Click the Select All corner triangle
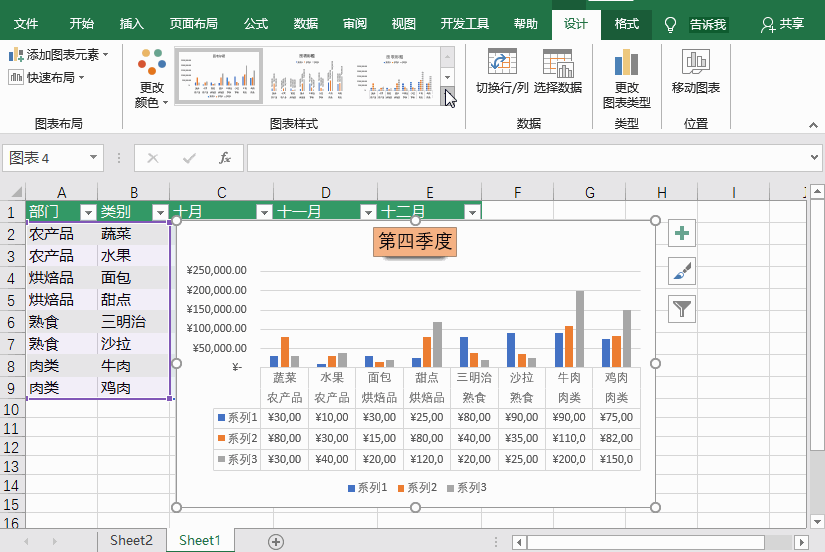The image size is (825, 552). click(15, 192)
